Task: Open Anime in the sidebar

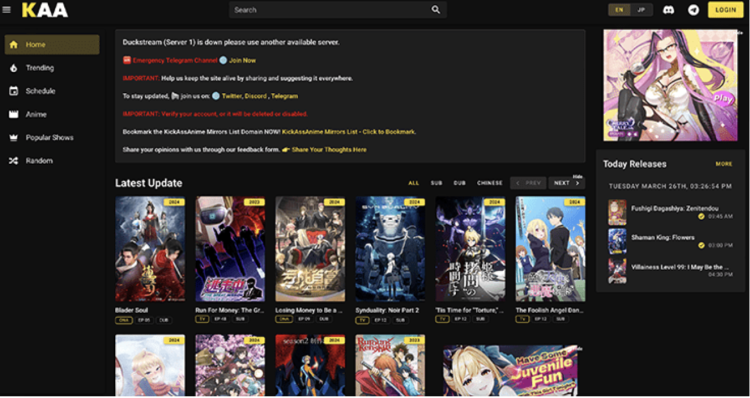Action: pos(52,114)
